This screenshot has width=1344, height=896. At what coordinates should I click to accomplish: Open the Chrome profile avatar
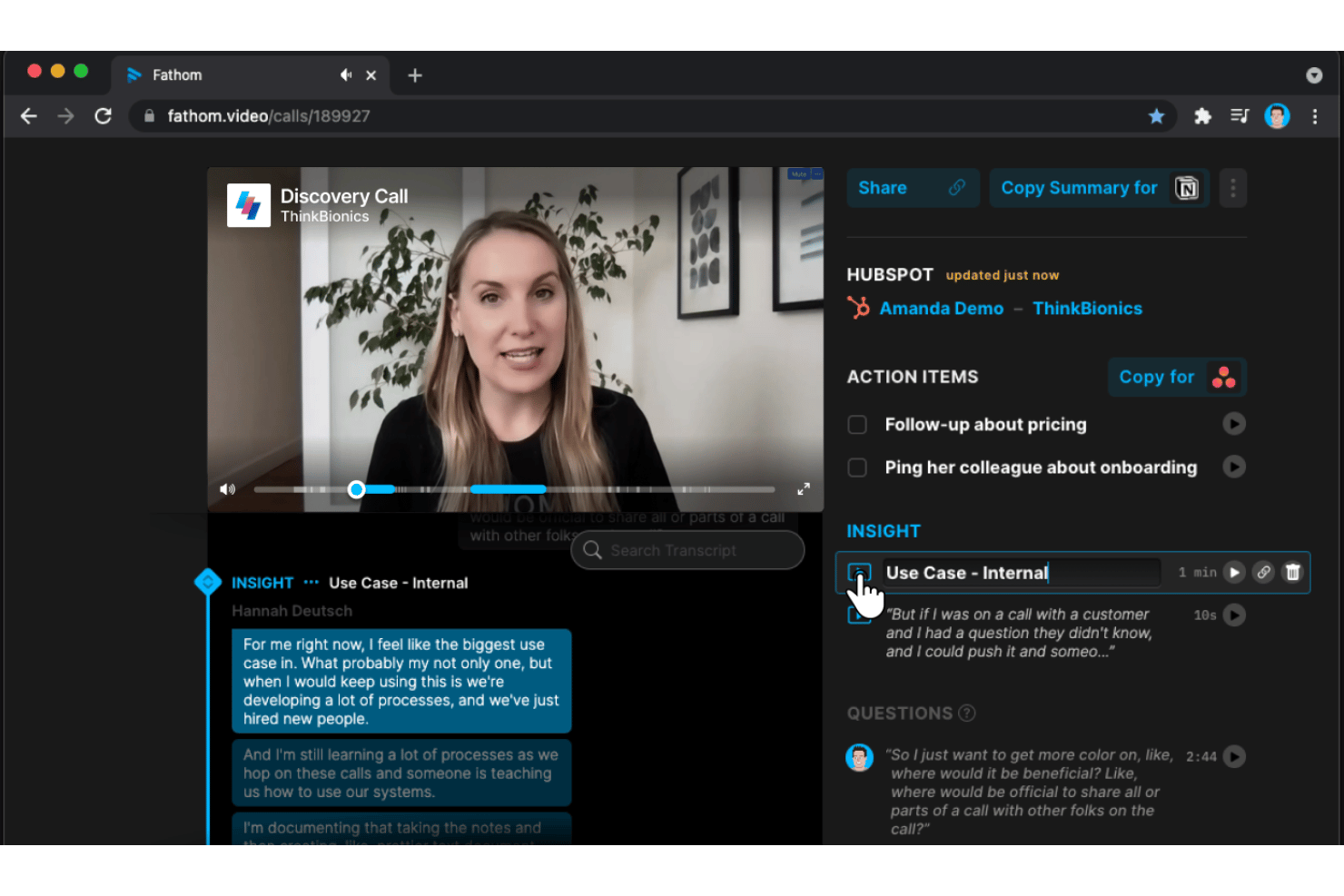tap(1277, 116)
